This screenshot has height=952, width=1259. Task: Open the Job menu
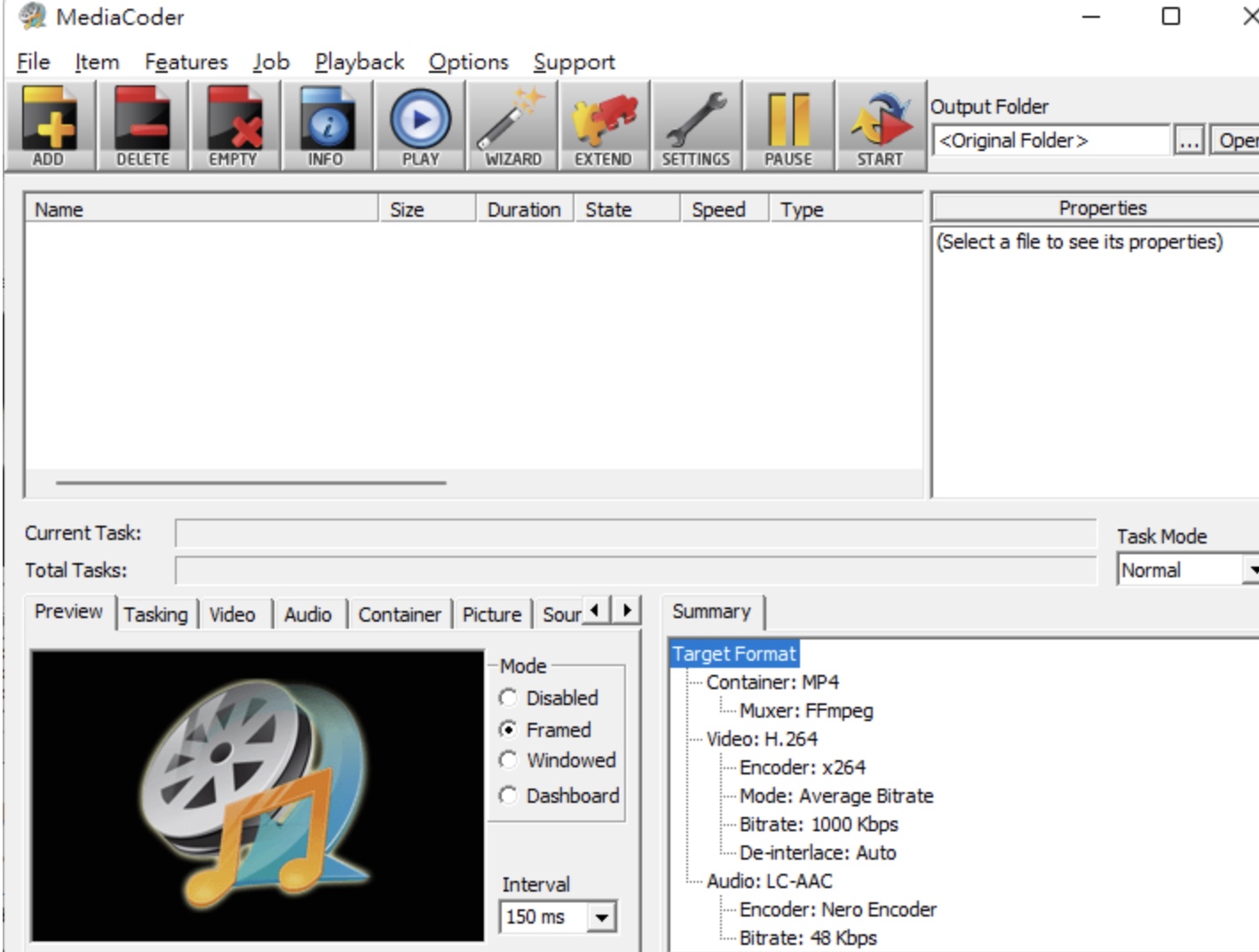coord(271,62)
